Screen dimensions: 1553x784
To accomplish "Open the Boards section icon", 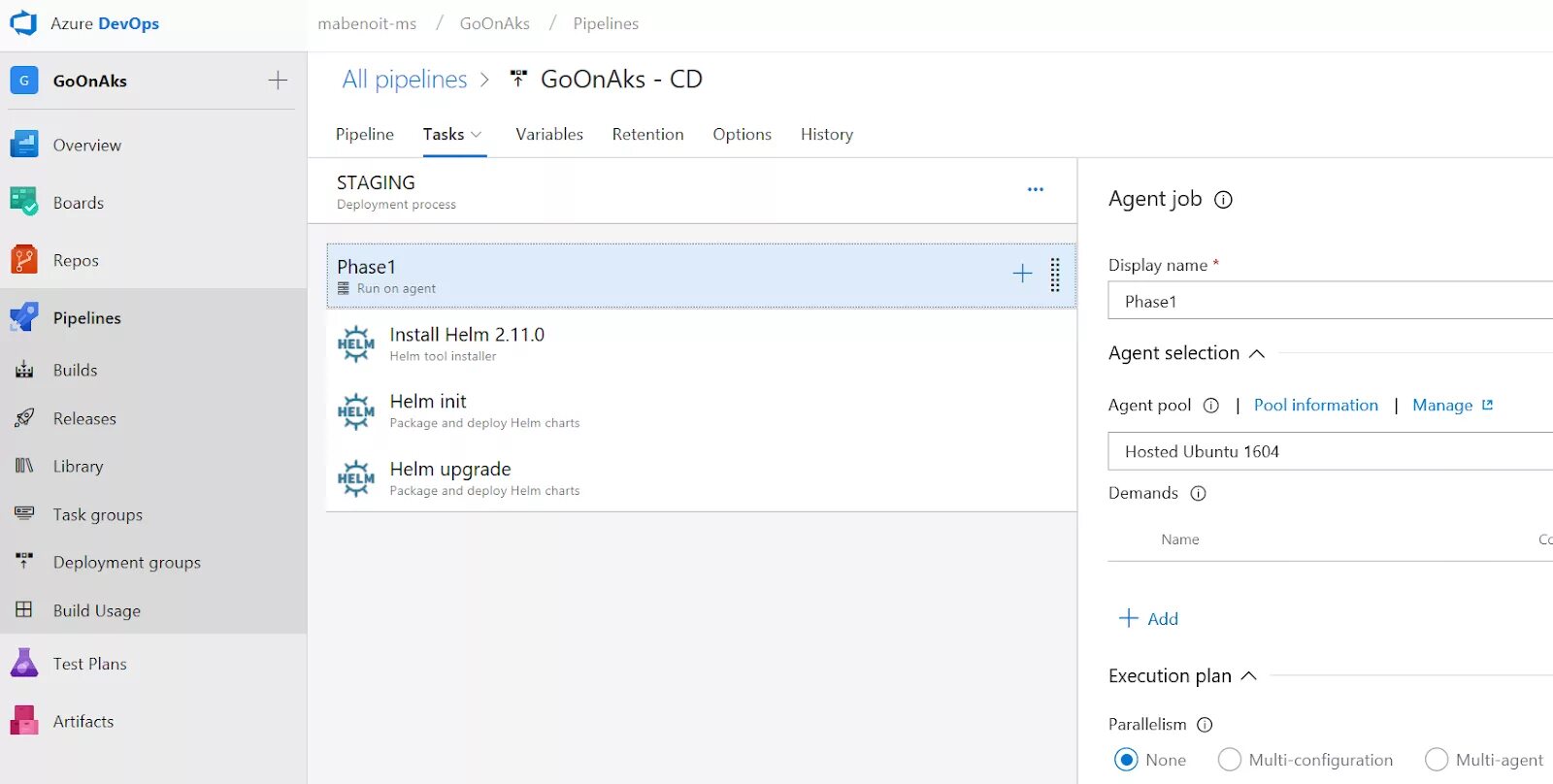I will click(x=24, y=202).
